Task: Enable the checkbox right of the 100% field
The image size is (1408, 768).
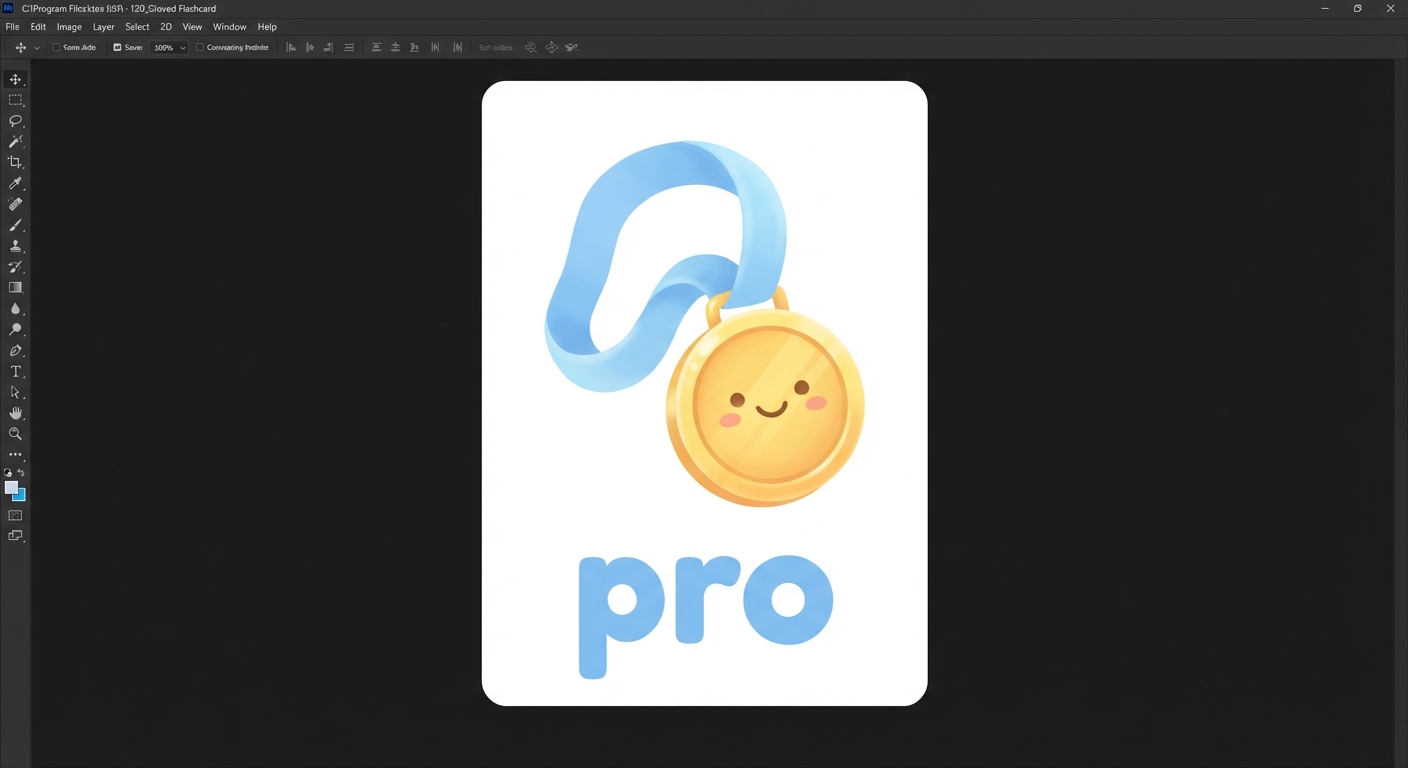Action: coord(200,47)
